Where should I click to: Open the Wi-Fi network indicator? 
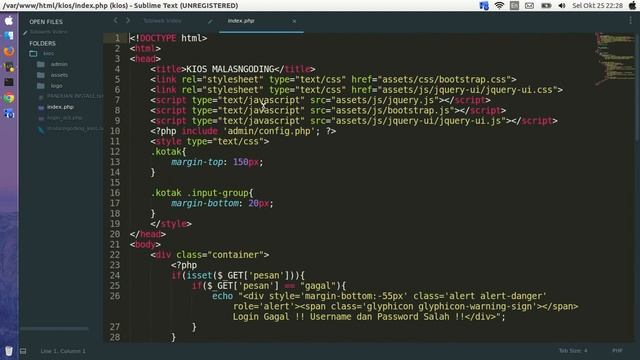[x=499, y=6]
